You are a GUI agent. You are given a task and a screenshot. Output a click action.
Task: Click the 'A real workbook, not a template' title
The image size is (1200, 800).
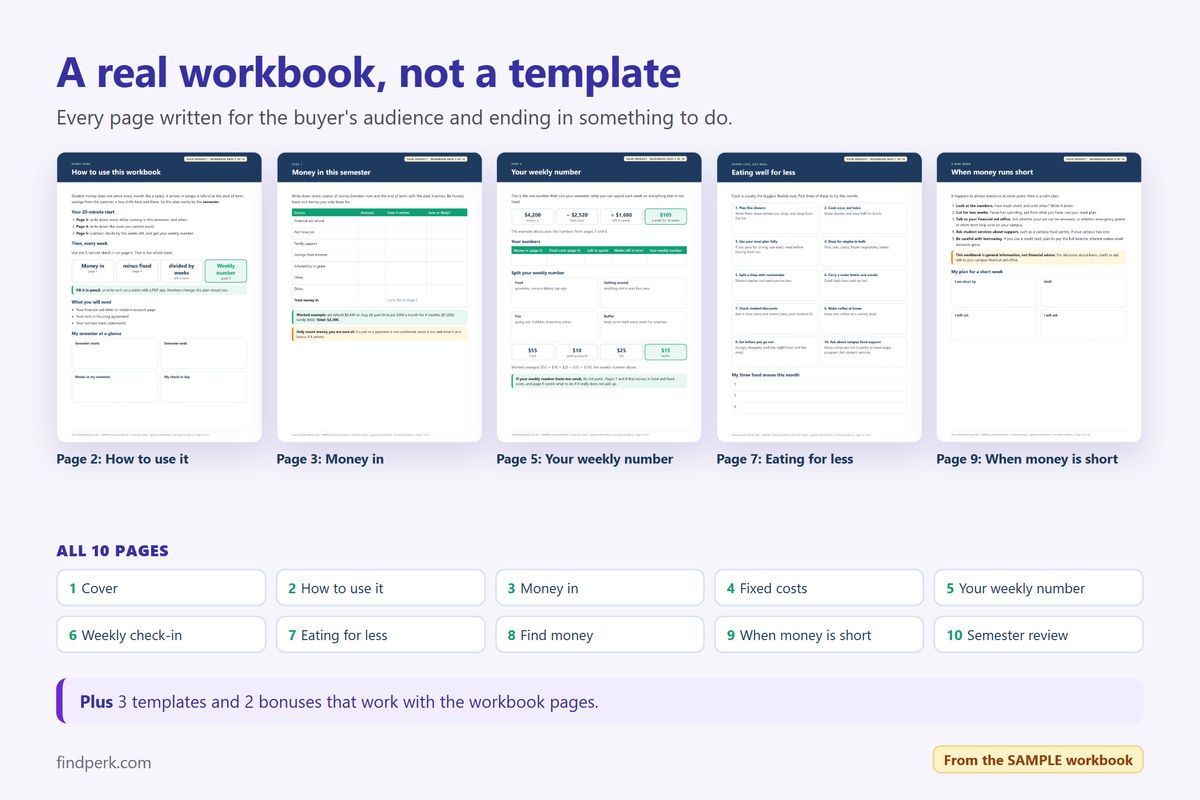click(369, 73)
